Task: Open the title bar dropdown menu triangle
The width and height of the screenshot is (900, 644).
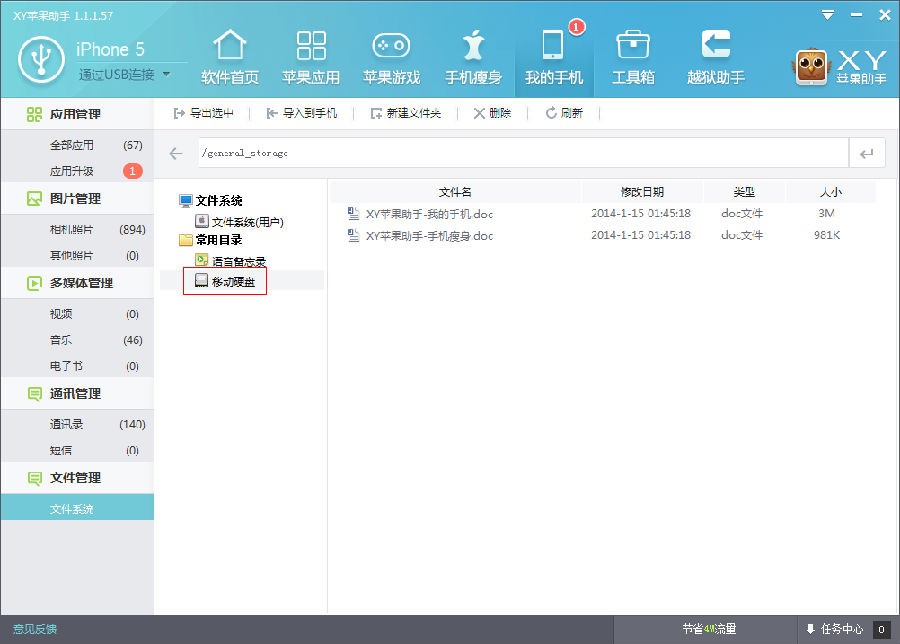Action: point(827,15)
